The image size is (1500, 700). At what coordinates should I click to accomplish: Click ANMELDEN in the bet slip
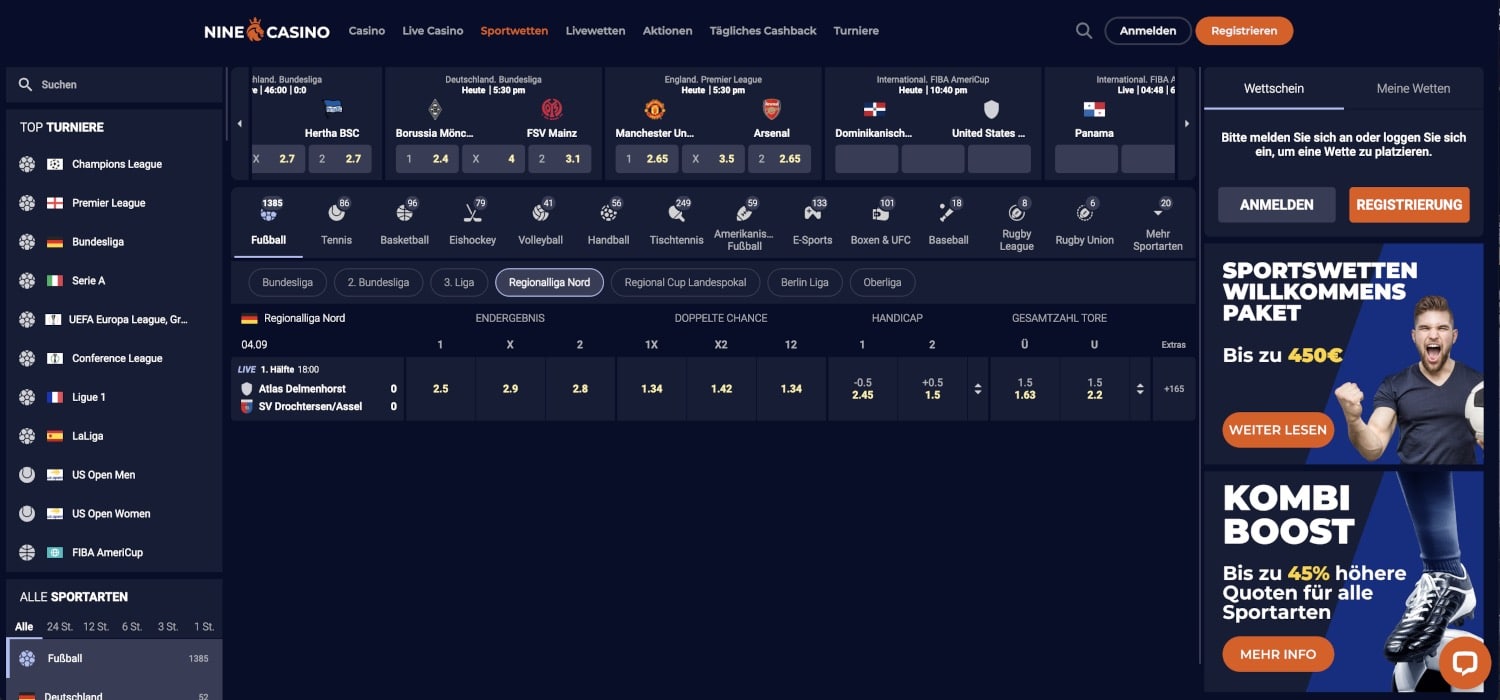click(1277, 204)
